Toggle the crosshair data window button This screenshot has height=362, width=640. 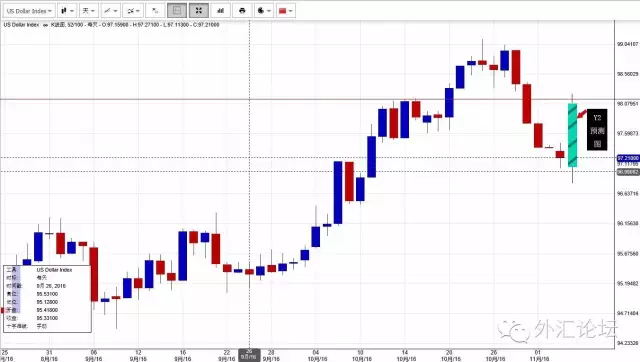(177, 11)
